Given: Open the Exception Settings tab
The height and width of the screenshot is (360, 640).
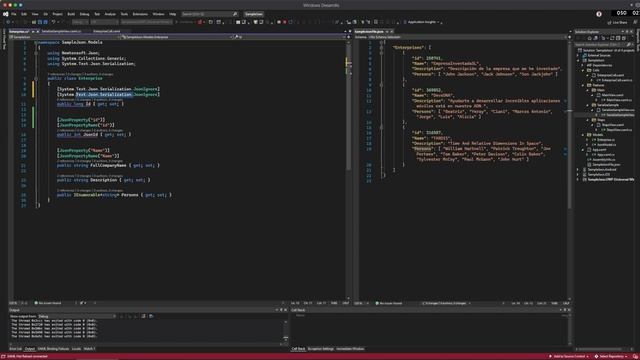Looking at the screenshot, I should 321,349.
